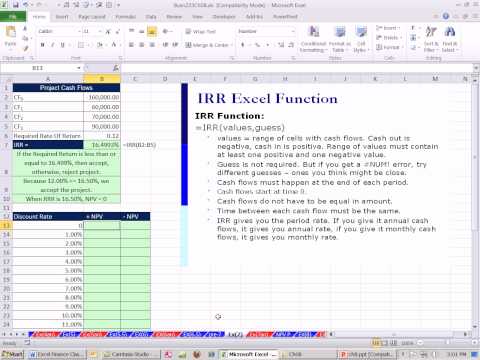Click the Decrease Font Size icon
Viewport: 480px width, 360px height.
(x=118, y=32)
